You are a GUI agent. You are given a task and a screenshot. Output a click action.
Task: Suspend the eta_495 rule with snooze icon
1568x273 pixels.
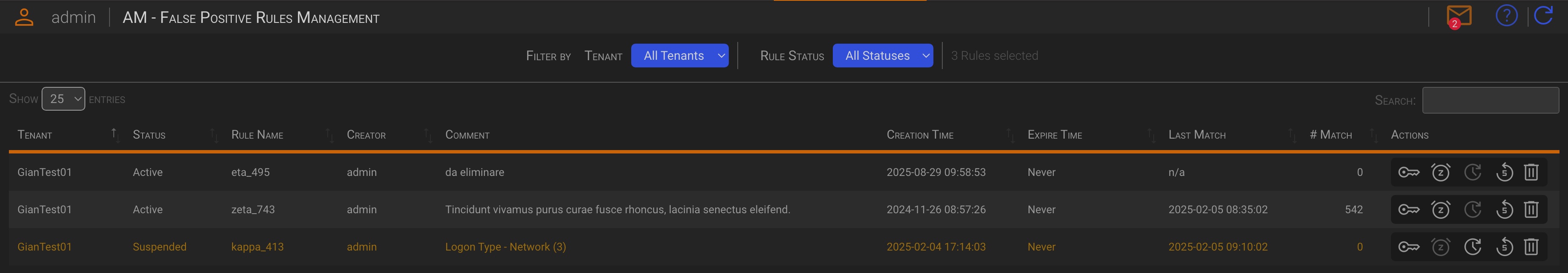click(1440, 173)
